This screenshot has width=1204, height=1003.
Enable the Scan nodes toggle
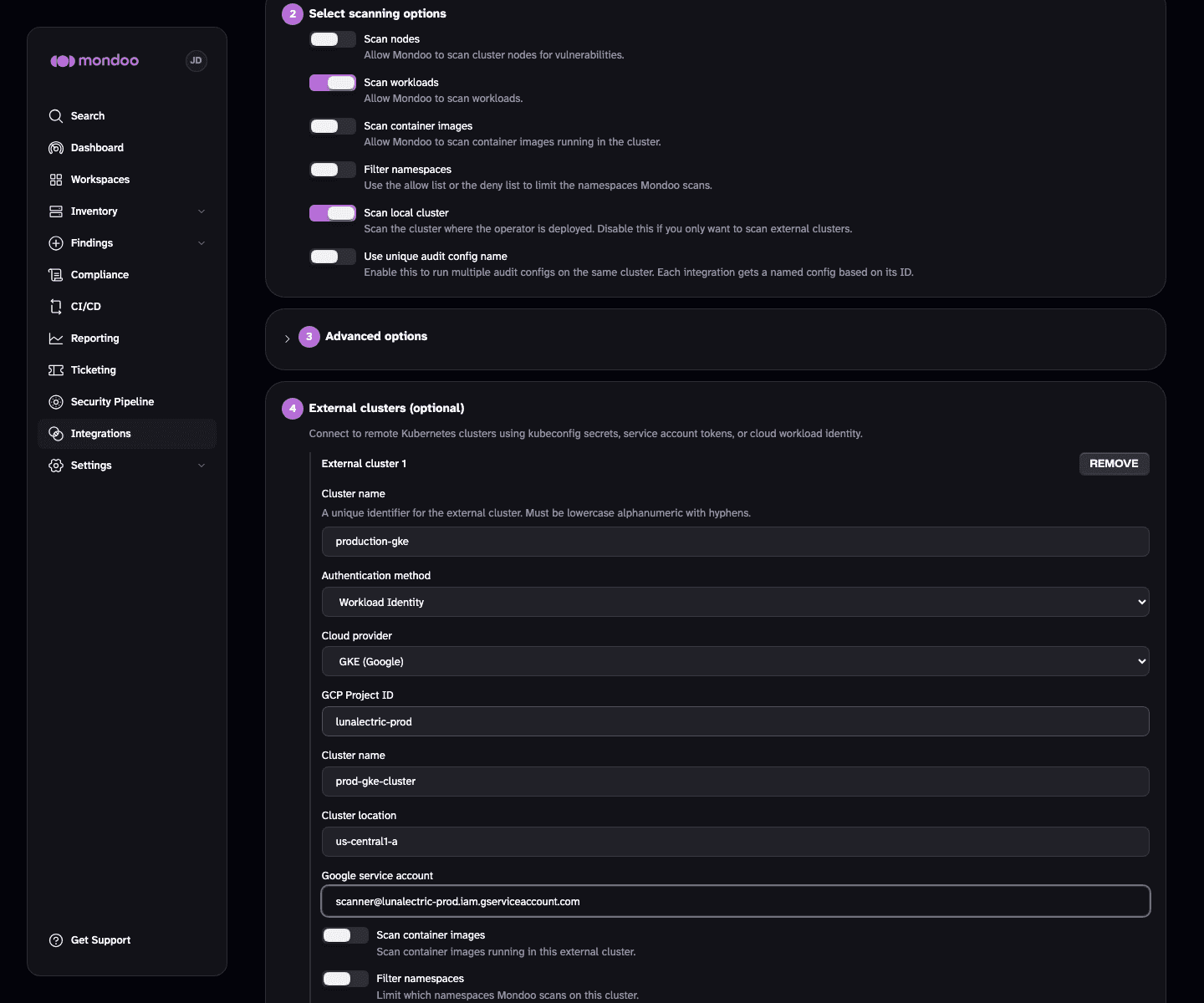coord(333,39)
